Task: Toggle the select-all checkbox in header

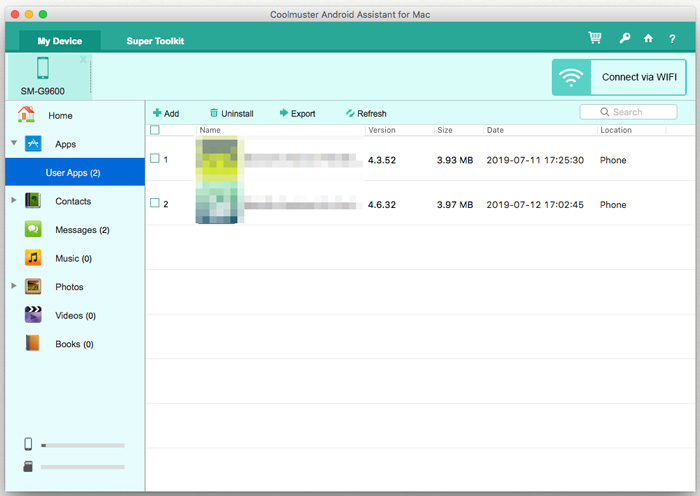Action: coord(155,130)
